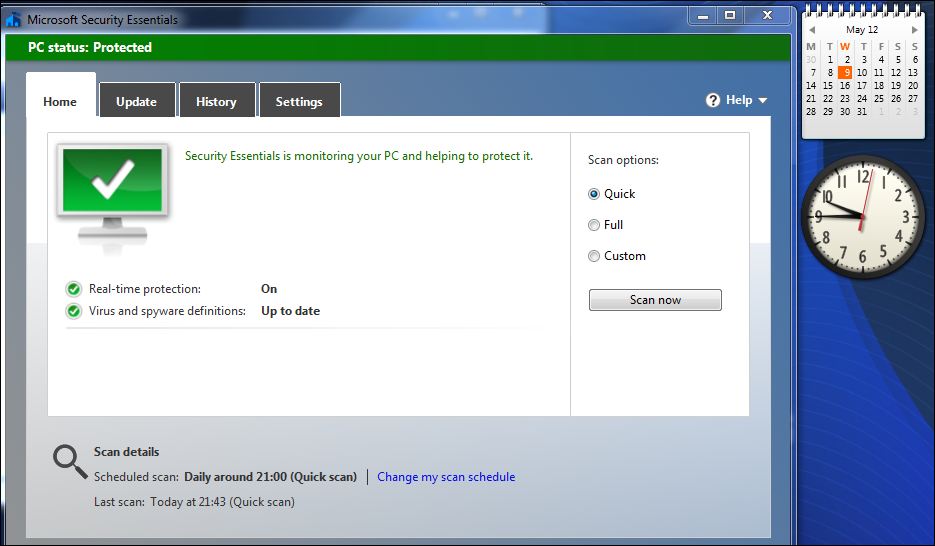Click the Real-time protection green check icon

[74, 289]
